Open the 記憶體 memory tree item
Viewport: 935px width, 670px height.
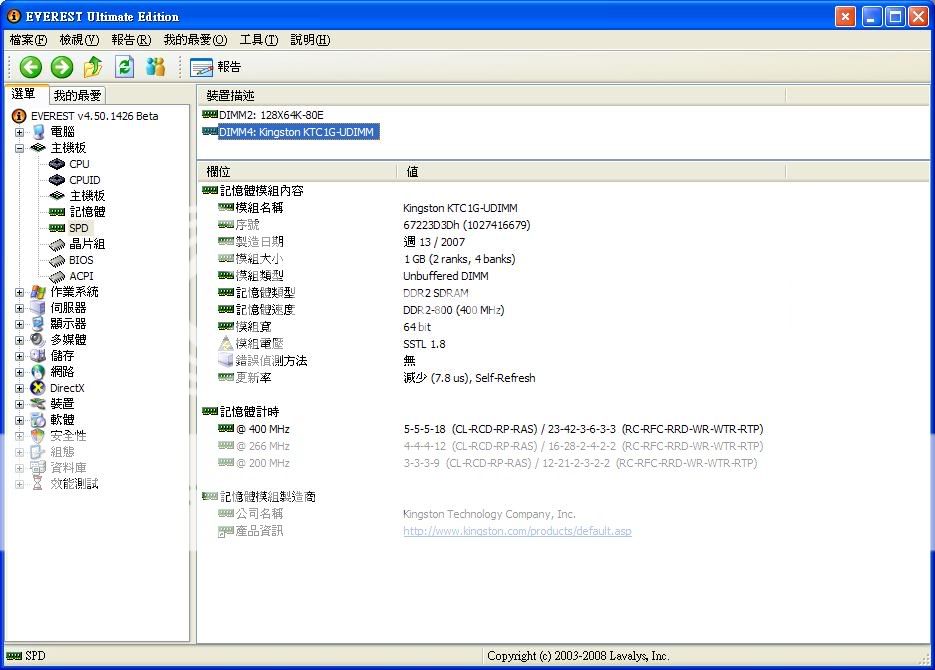pyautogui.click(x=87, y=212)
